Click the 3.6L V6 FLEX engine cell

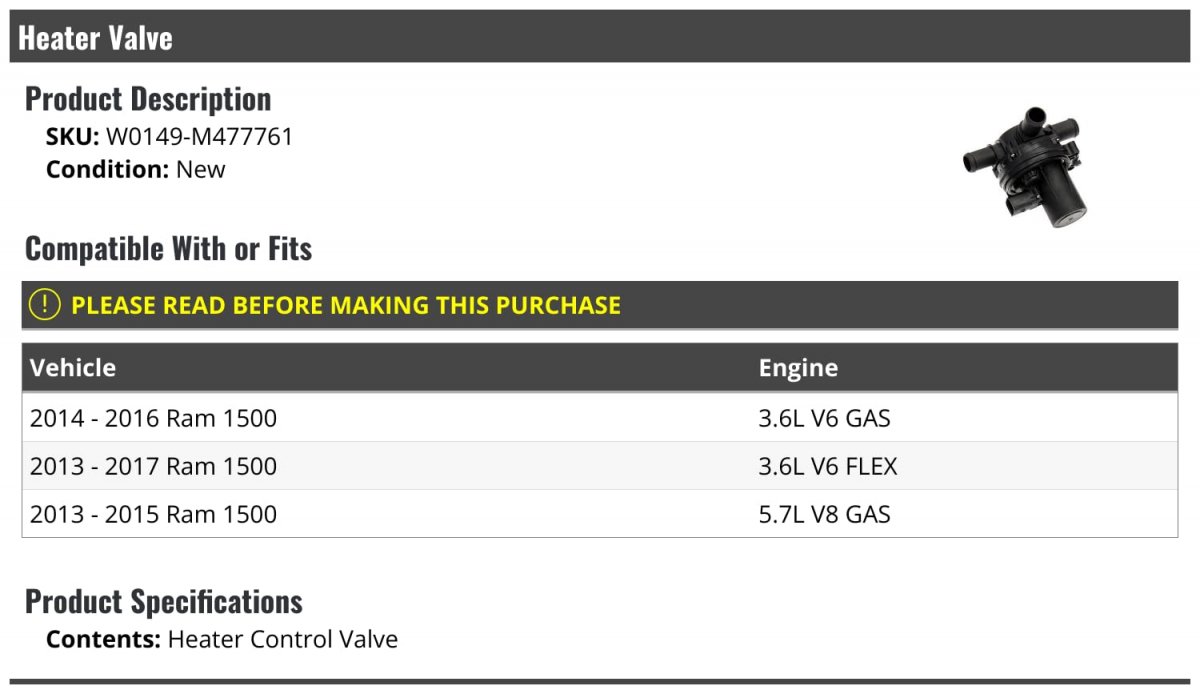(x=828, y=466)
